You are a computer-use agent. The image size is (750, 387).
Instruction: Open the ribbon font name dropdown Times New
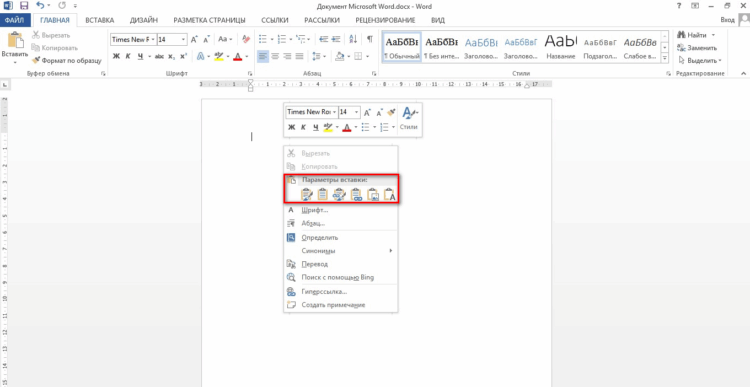[154, 40]
